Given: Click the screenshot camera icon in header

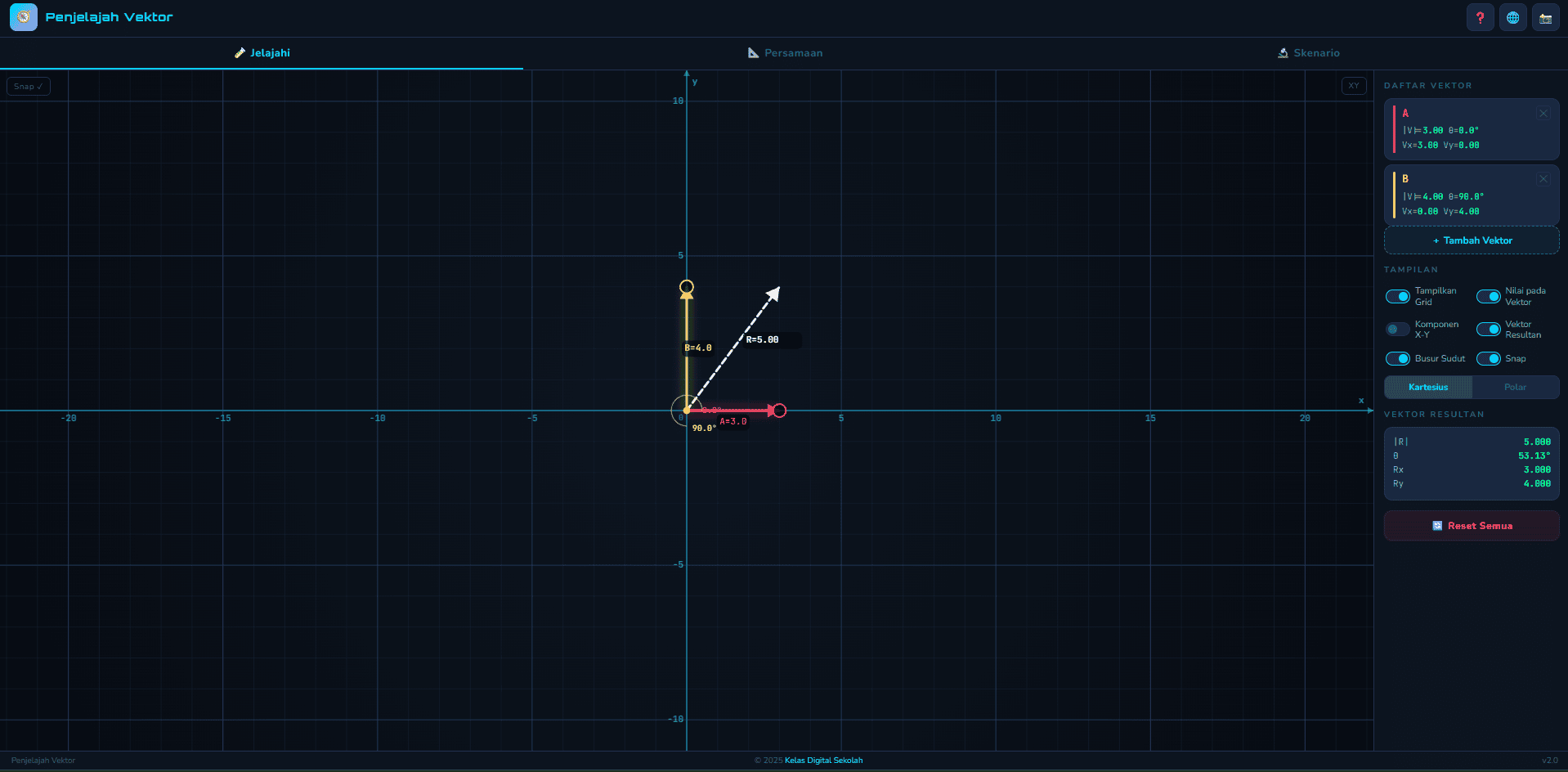Looking at the screenshot, I should tap(1546, 17).
